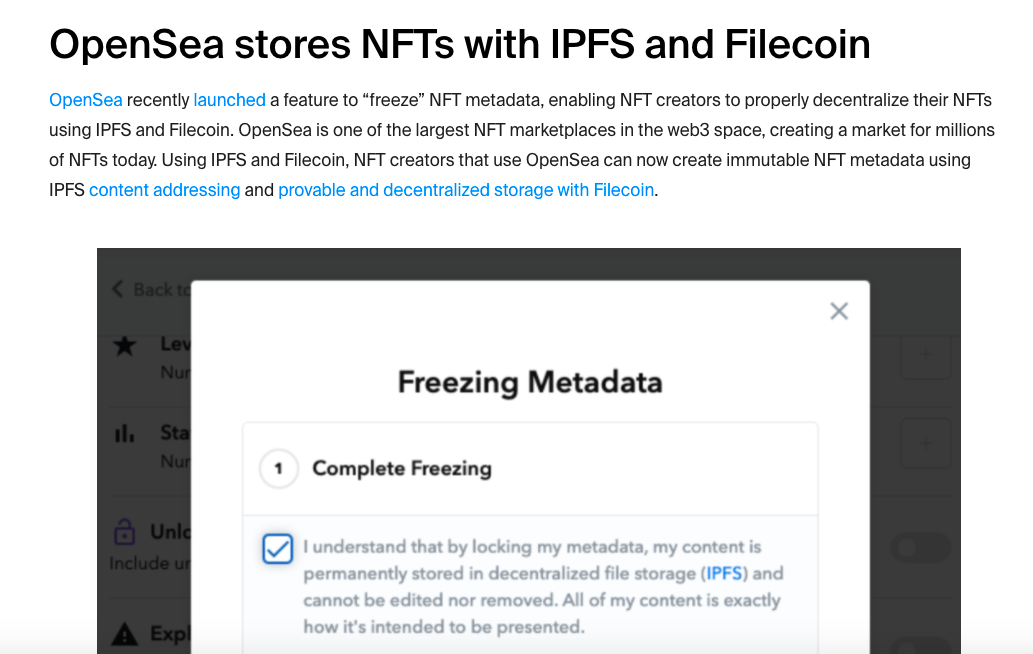Click the Freezing Metadata dialog title
The width and height of the screenshot is (1033, 654).
point(530,382)
